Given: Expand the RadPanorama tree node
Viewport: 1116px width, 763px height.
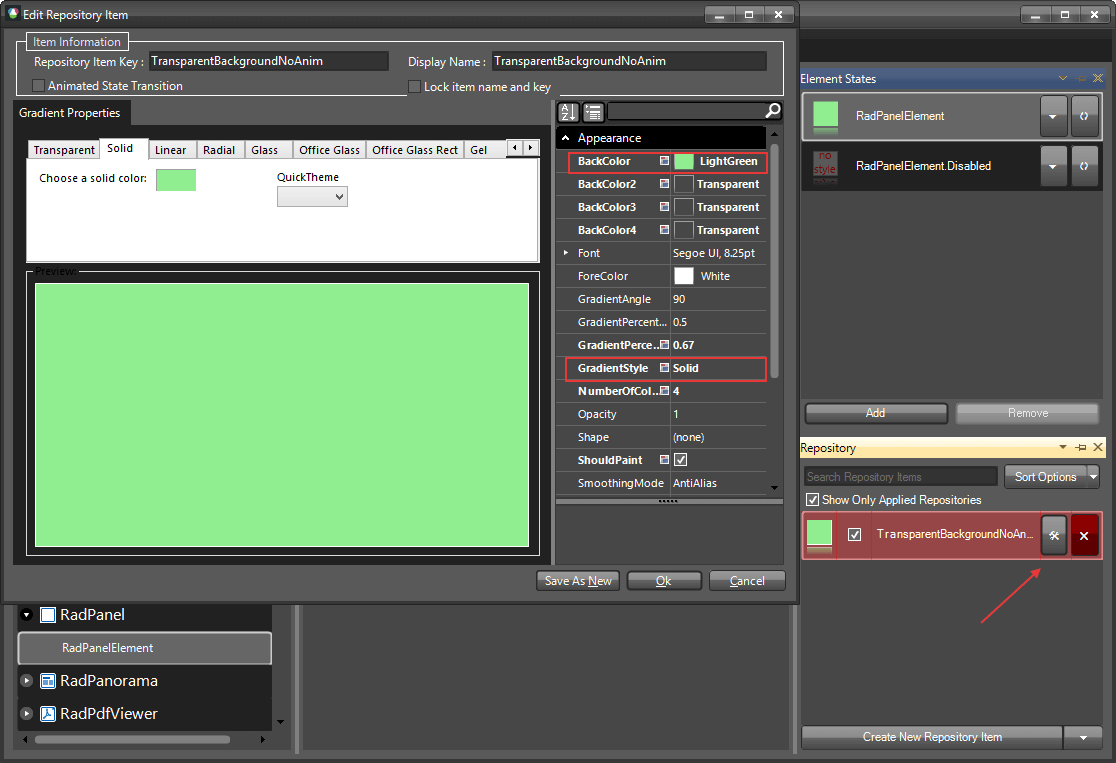Looking at the screenshot, I should [x=26, y=681].
